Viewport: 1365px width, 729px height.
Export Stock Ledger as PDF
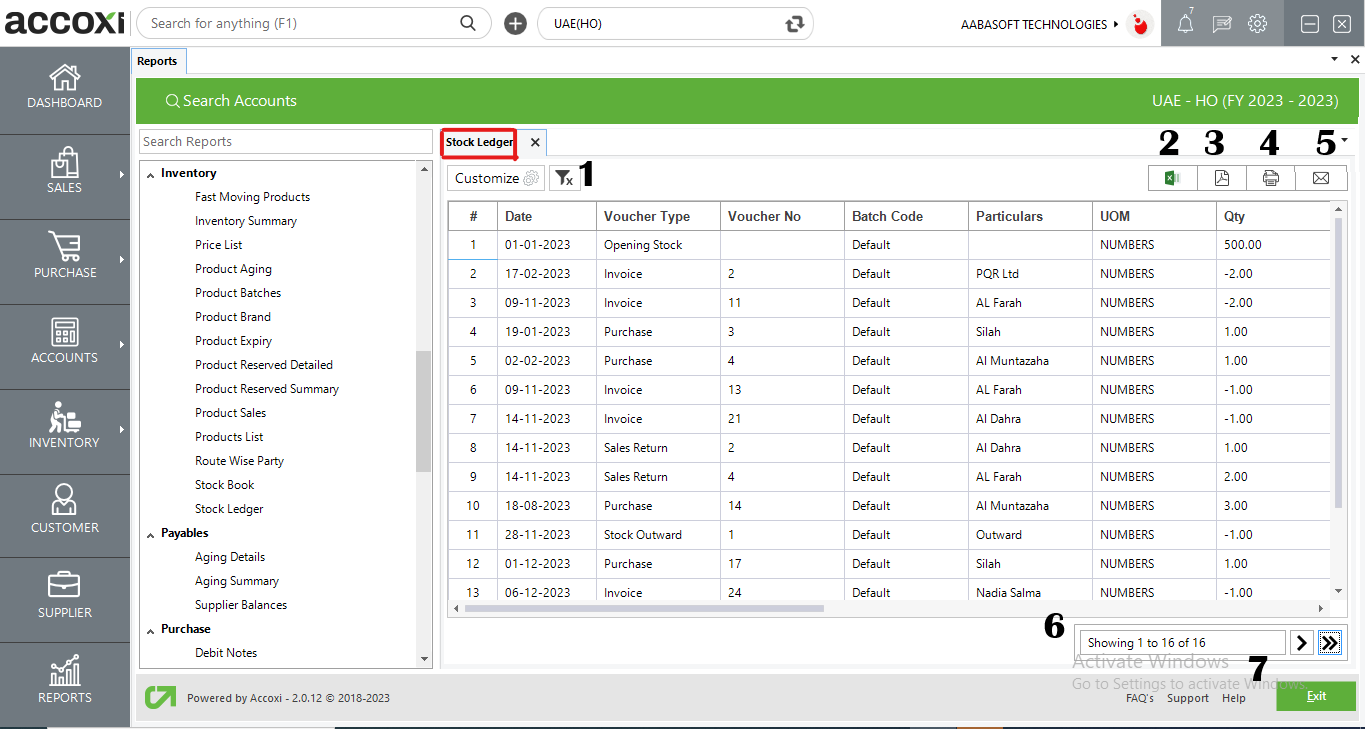tap(1221, 177)
